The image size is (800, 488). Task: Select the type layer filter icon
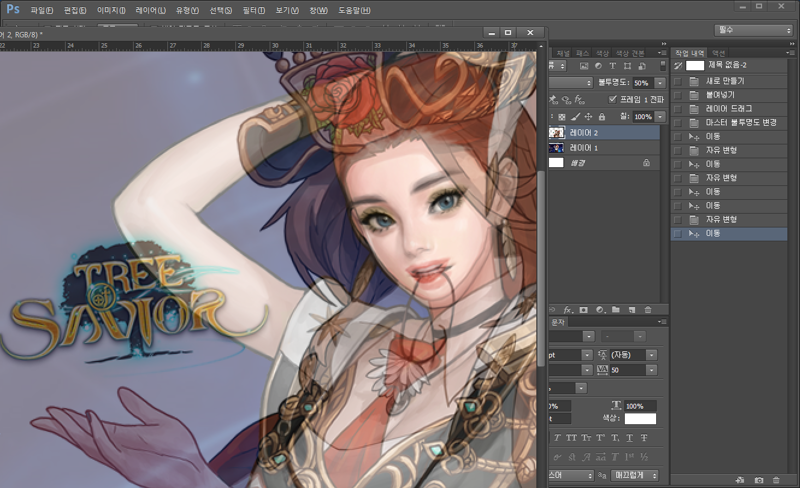613,66
